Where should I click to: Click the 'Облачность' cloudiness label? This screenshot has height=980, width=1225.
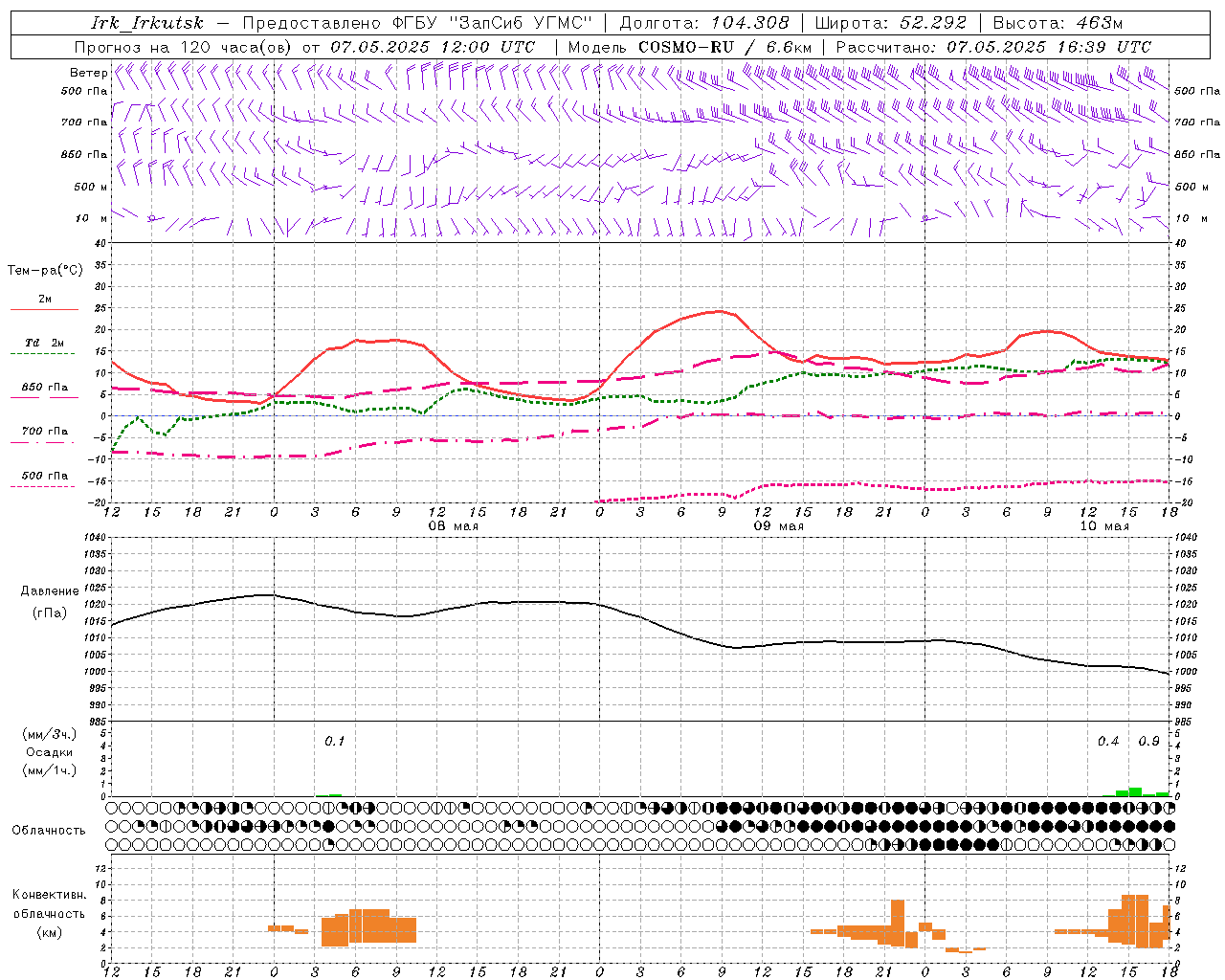click(49, 831)
